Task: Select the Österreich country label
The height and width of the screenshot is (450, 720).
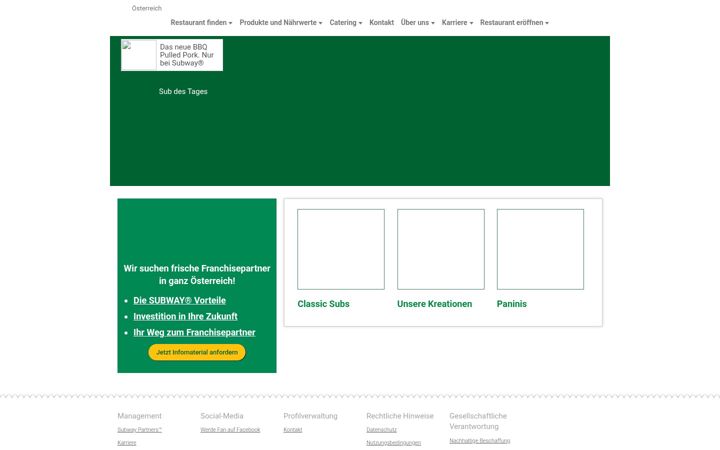Action: (x=146, y=8)
